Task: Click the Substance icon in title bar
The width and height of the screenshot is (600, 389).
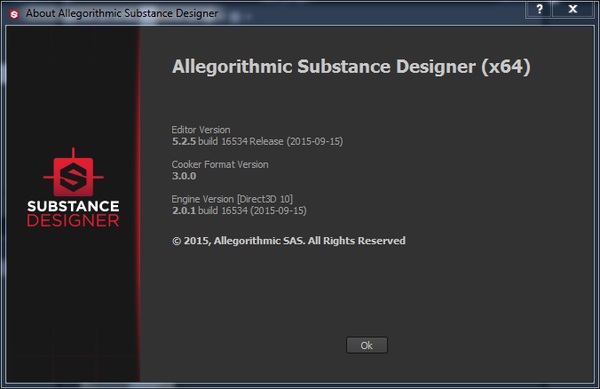Action: tap(15, 14)
